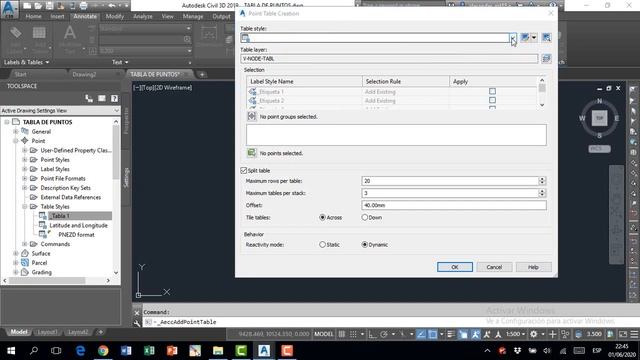Viewport: 640px width, 360px height.
Task: Click the status bar customization menu icon
Action: [x=634, y=334]
